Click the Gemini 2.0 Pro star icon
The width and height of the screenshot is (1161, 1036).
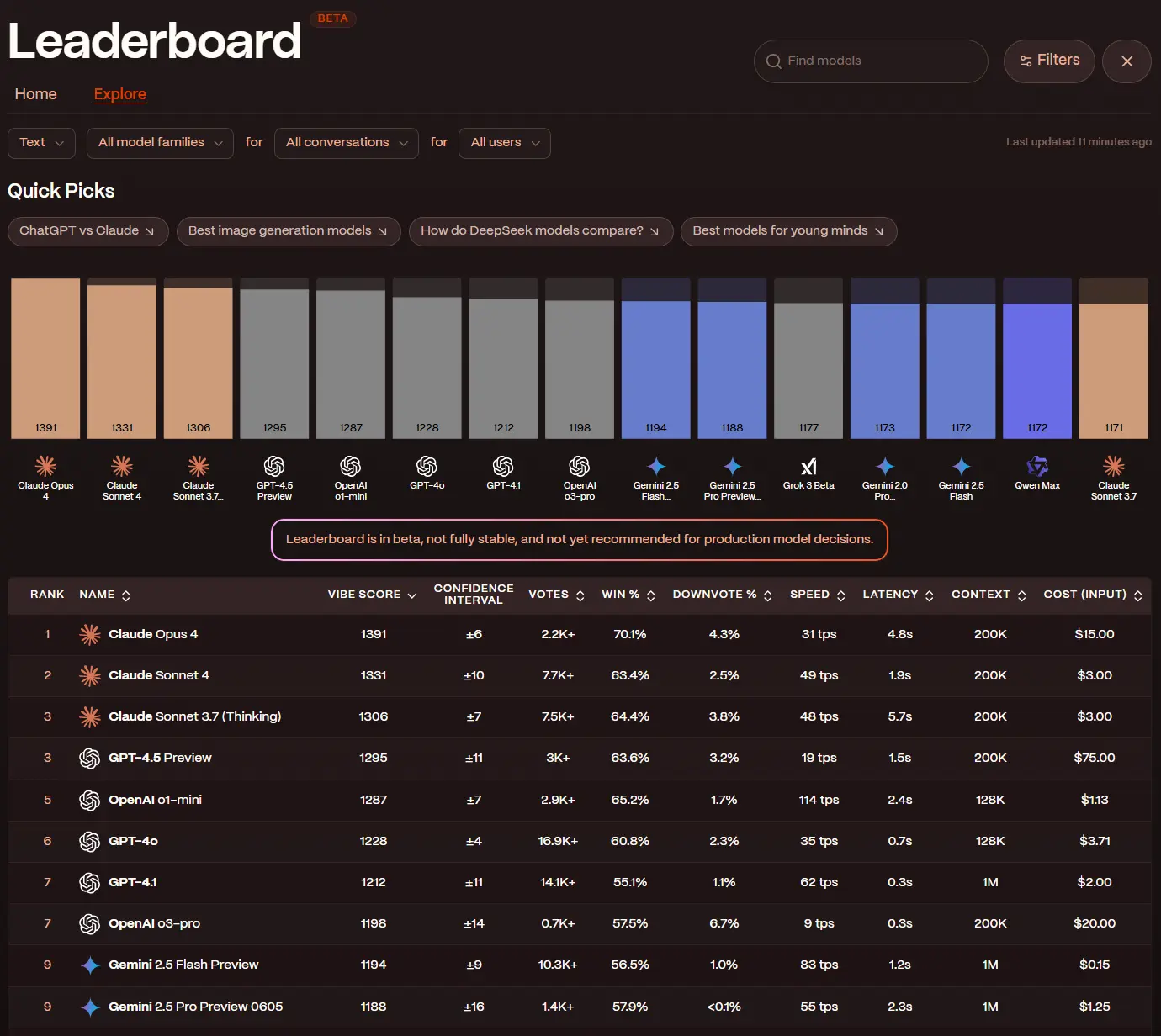884,466
